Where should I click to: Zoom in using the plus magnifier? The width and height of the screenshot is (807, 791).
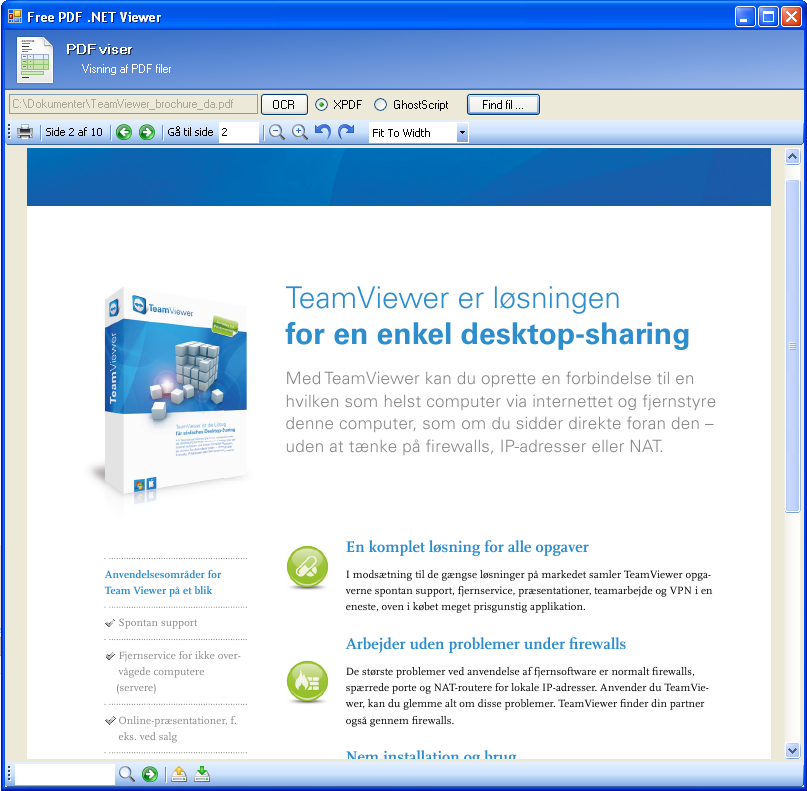(x=300, y=132)
